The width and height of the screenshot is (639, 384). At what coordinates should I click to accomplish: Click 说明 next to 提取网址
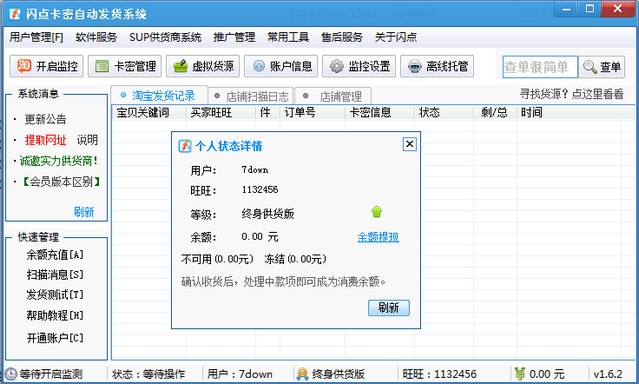coord(87,140)
